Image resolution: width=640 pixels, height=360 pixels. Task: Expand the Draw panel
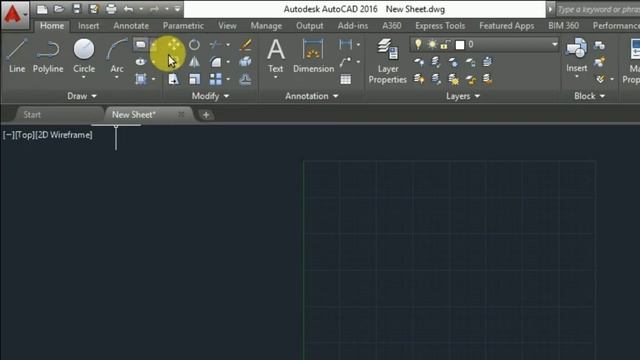point(82,96)
